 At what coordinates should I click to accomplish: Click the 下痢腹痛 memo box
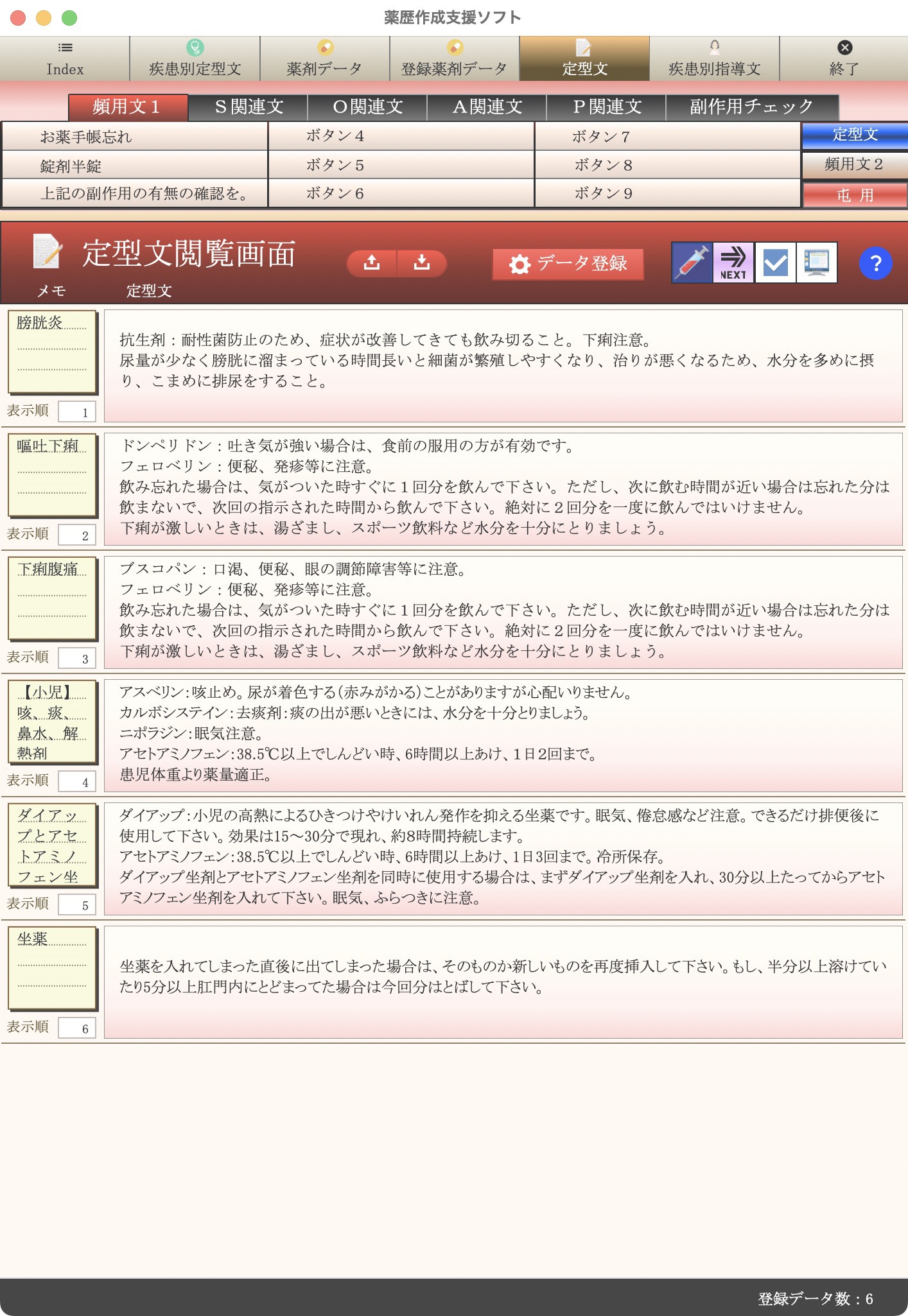[52, 598]
